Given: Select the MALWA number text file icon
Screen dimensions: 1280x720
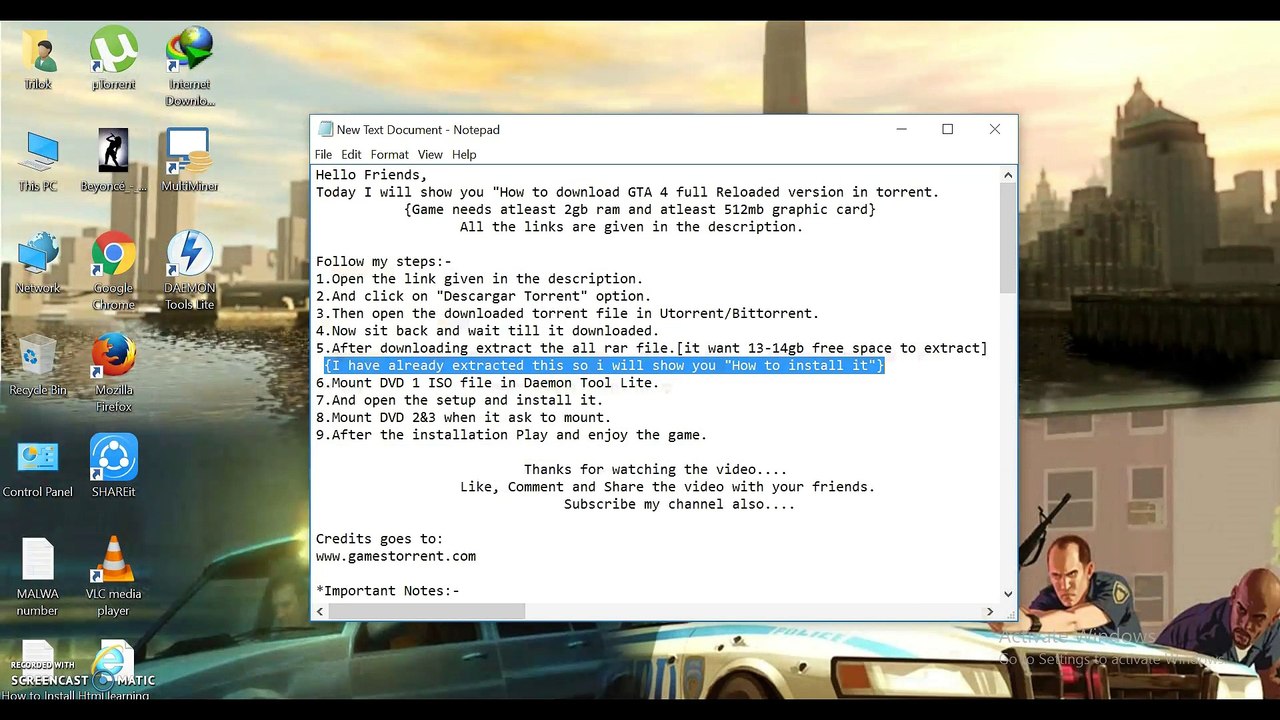Looking at the screenshot, I should point(38,576).
